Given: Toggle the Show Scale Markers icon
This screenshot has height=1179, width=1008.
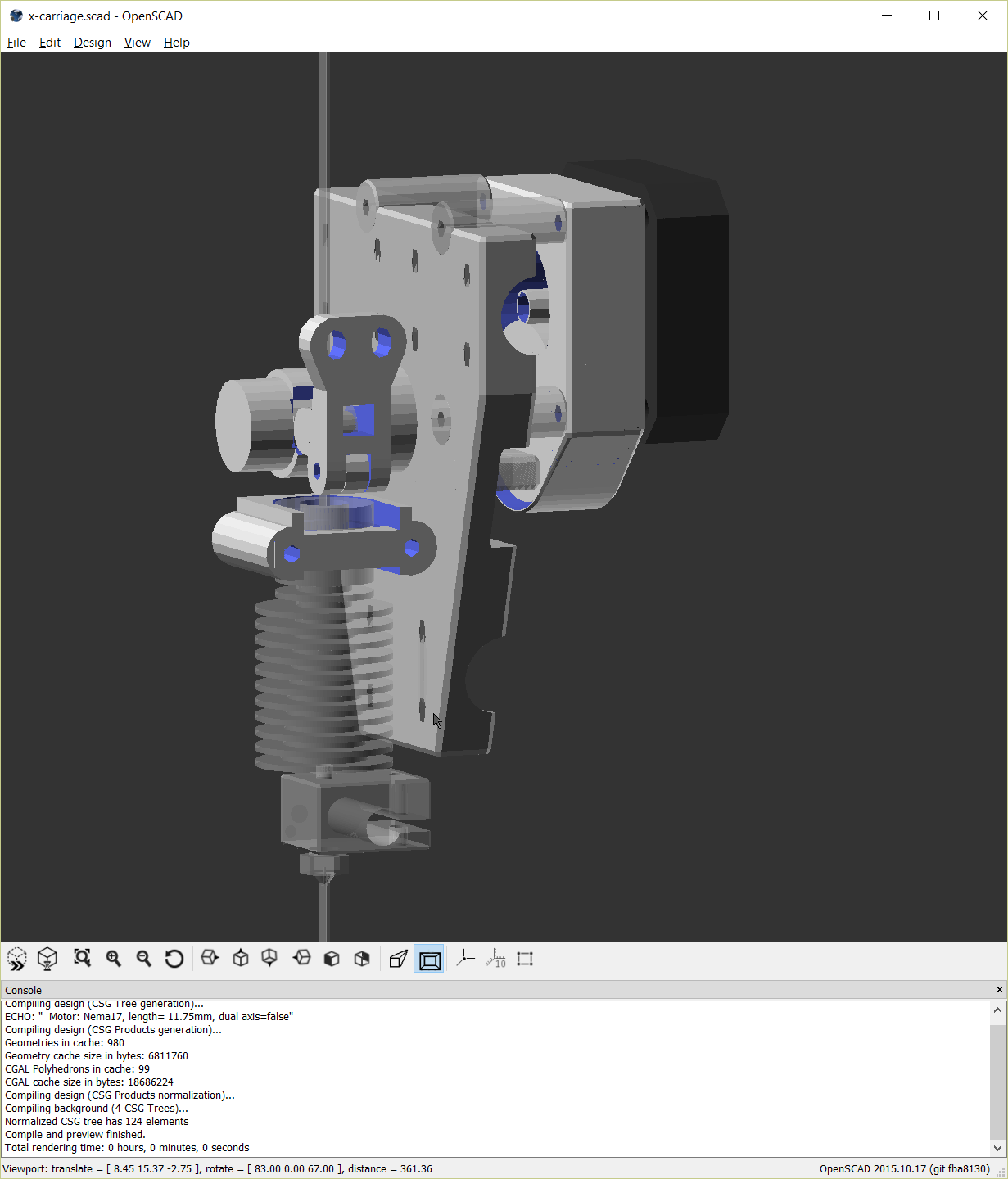Looking at the screenshot, I should pos(496,959).
